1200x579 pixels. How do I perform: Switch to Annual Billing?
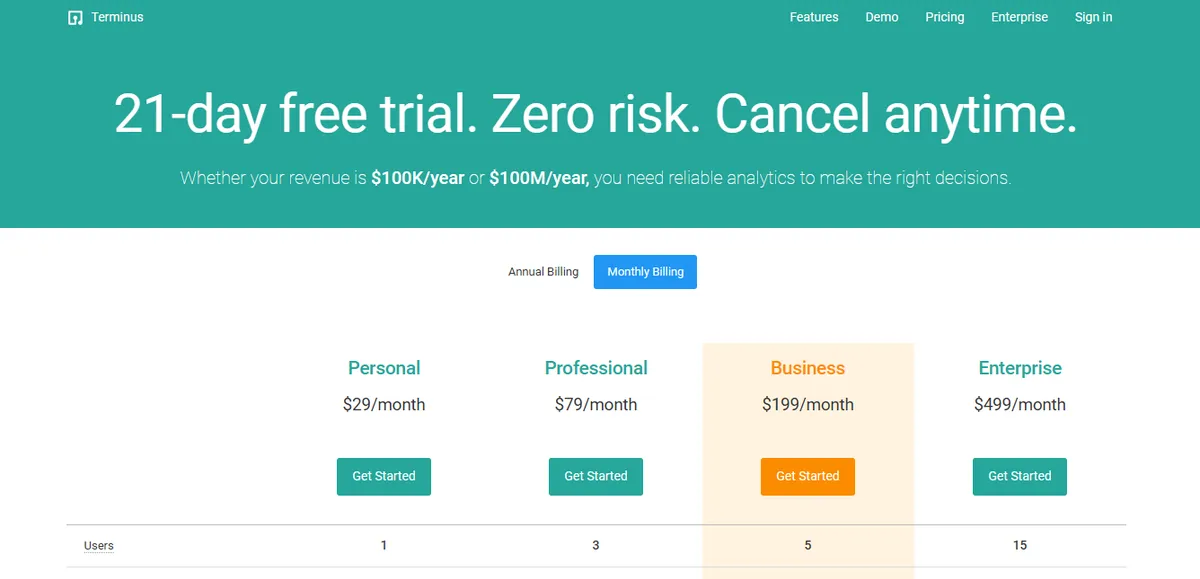pyautogui.click(x=543, y=272)
